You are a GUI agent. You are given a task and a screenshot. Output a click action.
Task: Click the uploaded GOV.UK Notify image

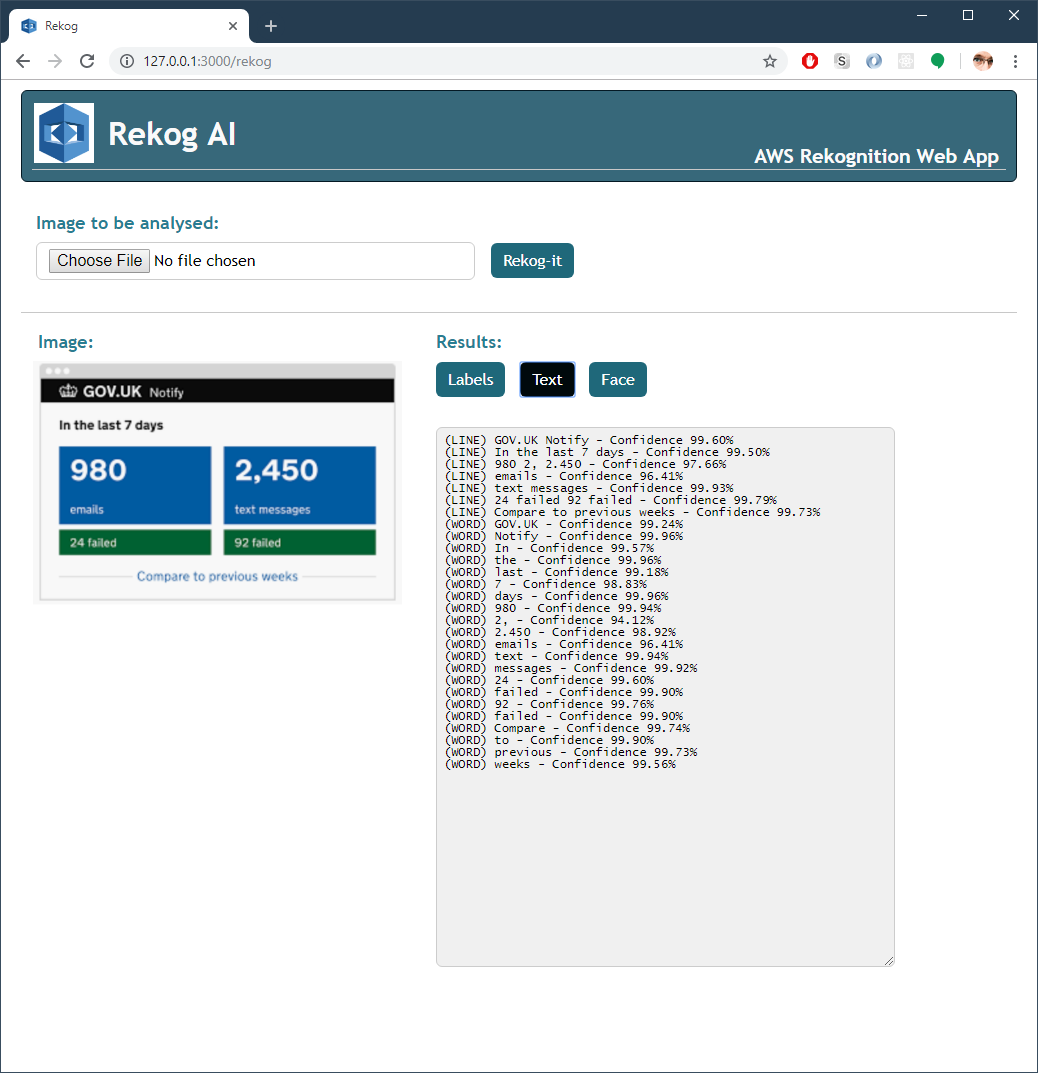(x=218, y=482)
